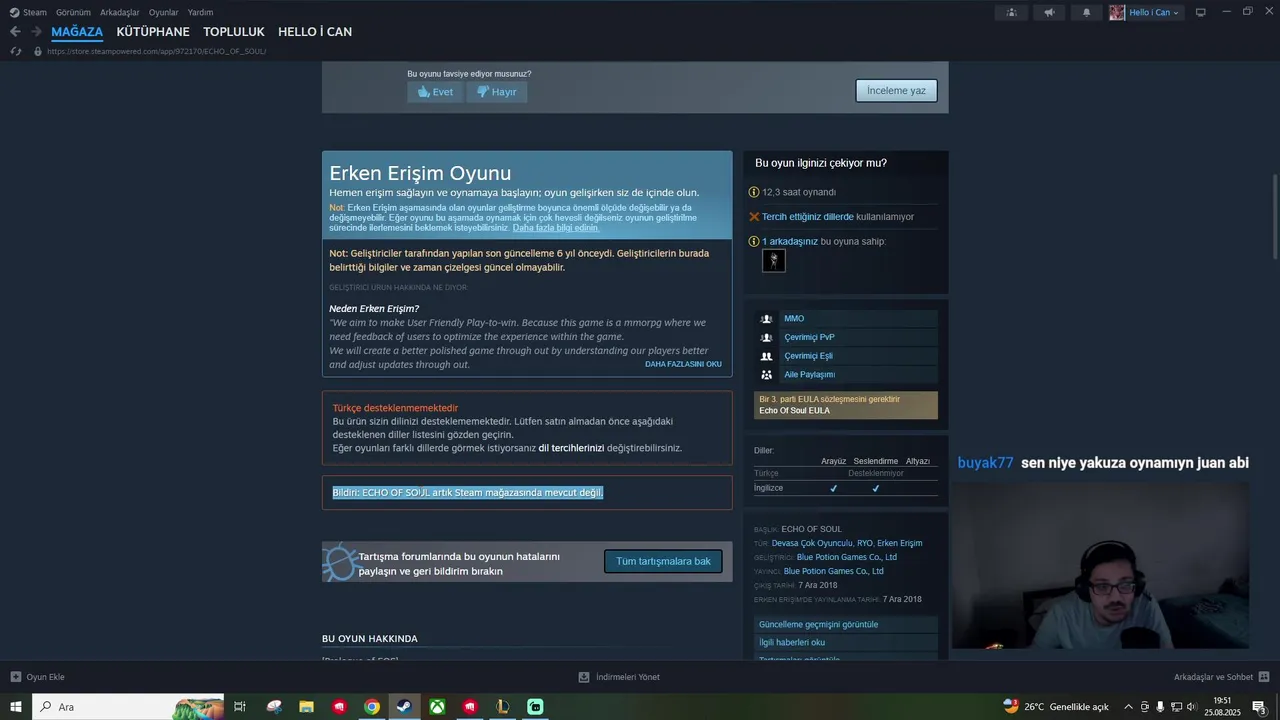This screenshot has width=1280, height=720.
Task: Click the store URL address field
Action: [x=157, y=51]
